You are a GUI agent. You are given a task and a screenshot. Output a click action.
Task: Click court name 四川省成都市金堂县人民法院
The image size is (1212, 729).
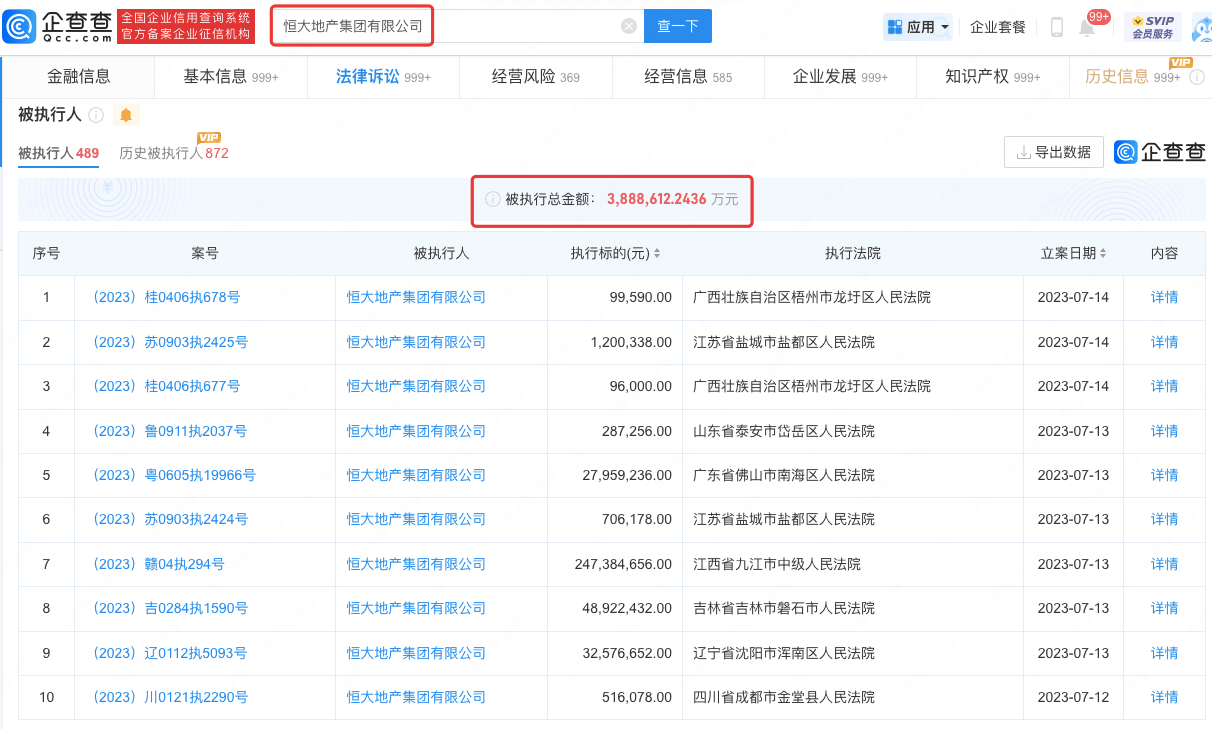784,697
